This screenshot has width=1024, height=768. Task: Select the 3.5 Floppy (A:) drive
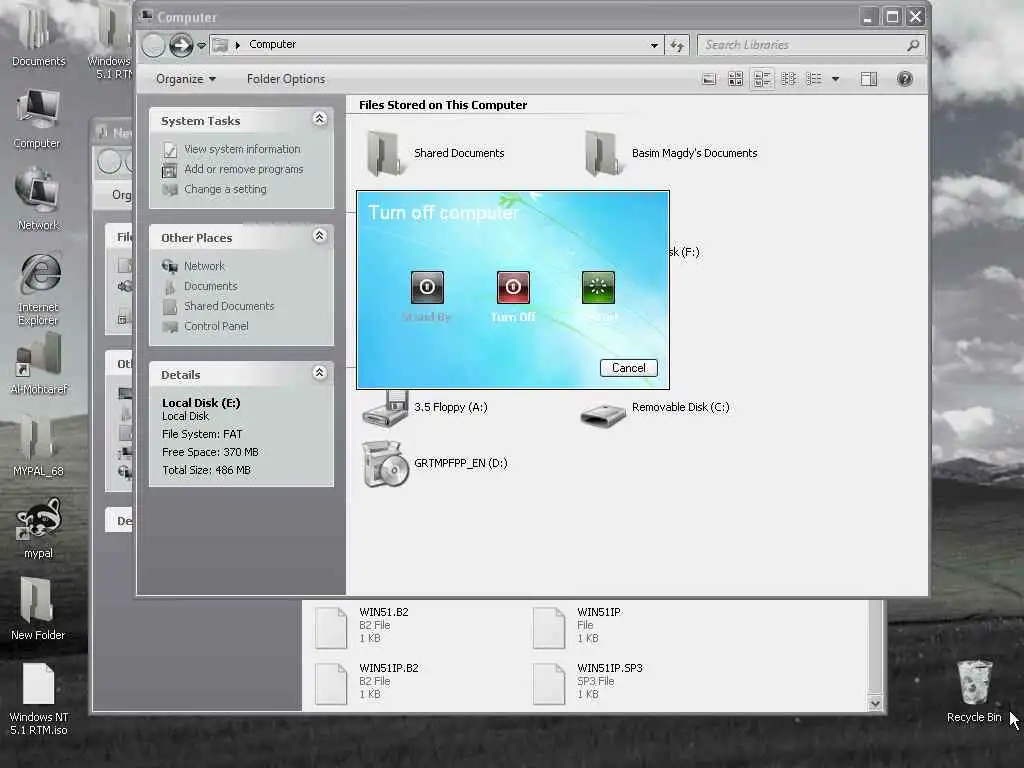coord(425,408)
